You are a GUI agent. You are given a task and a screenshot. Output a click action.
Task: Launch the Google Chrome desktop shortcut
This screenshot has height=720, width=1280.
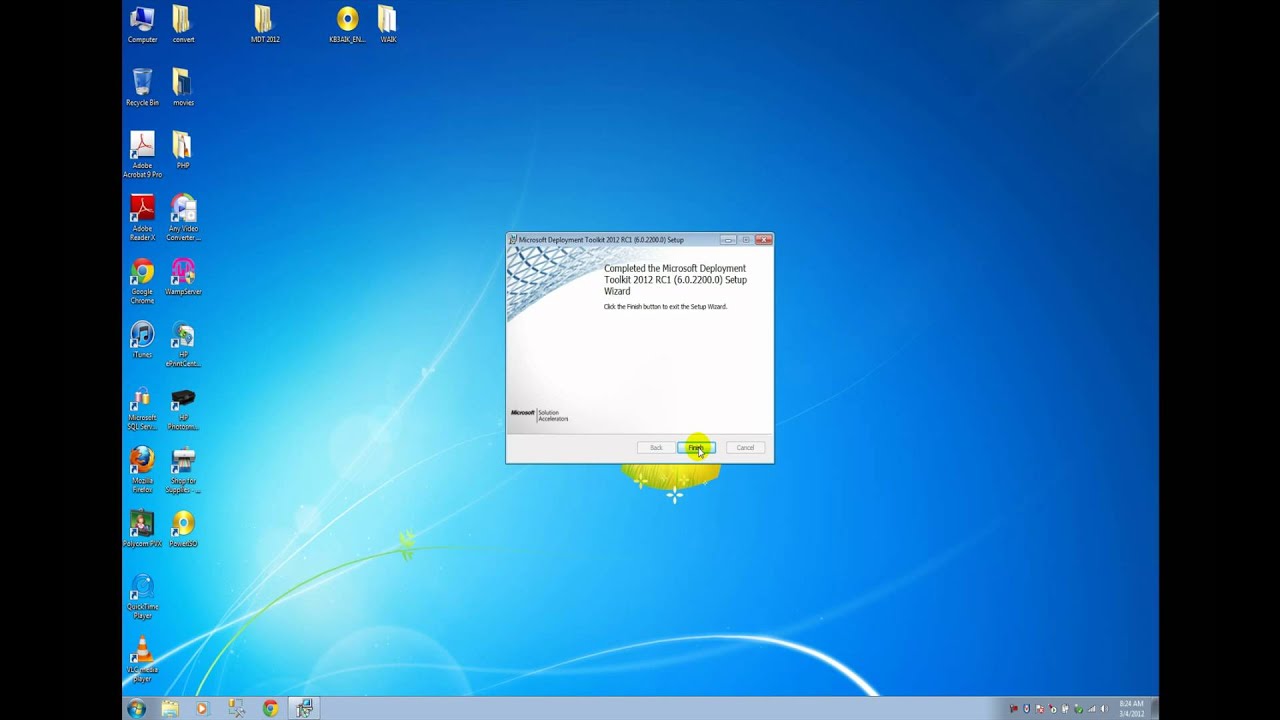[x=142, y=281]
